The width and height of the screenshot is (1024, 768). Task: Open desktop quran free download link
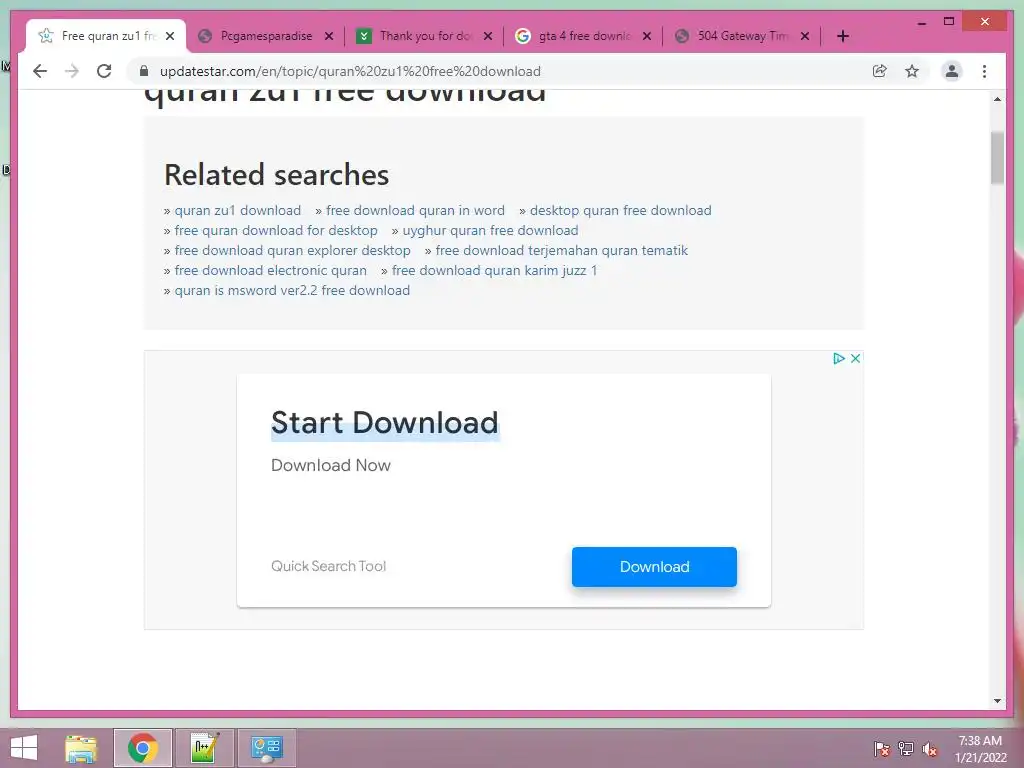[620, 210]
